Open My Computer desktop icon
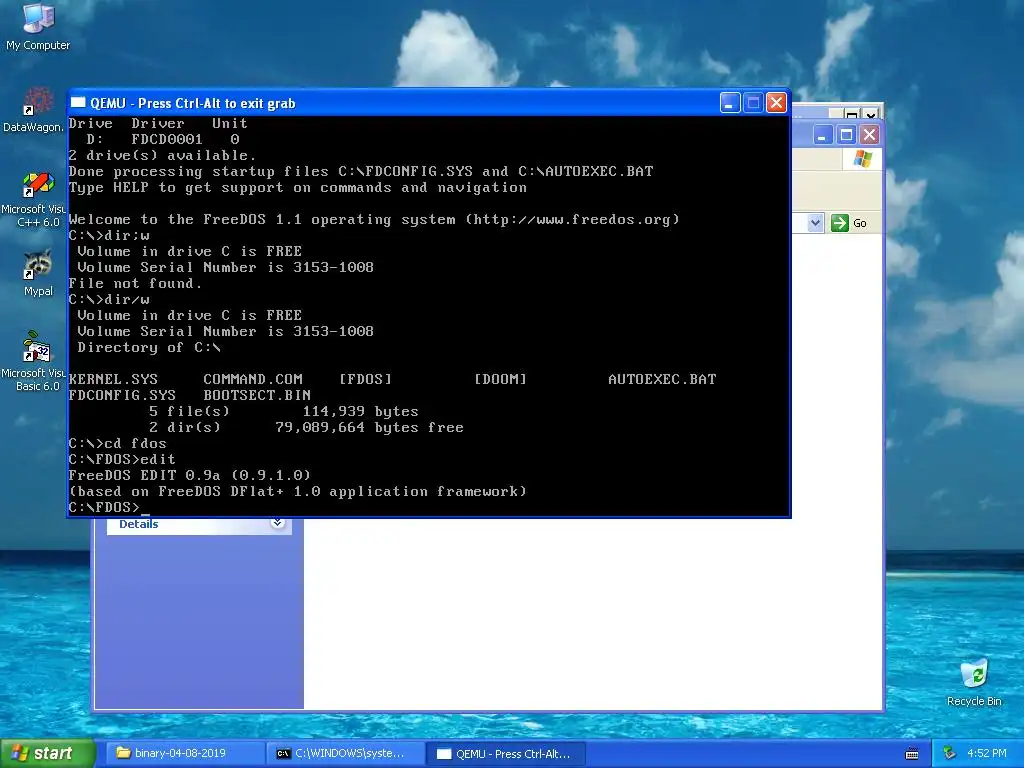Viewport: 1024px width, 768px height. click(x=38, y=26)
